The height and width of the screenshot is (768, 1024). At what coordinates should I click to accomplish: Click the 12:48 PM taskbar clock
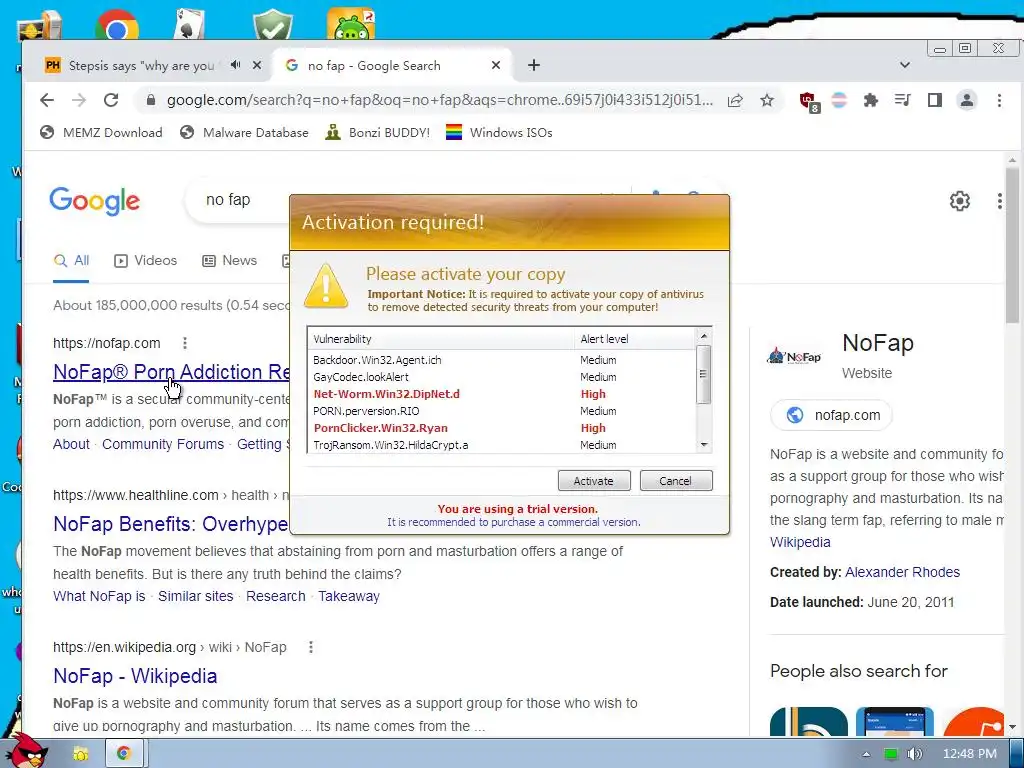point(970,754)
